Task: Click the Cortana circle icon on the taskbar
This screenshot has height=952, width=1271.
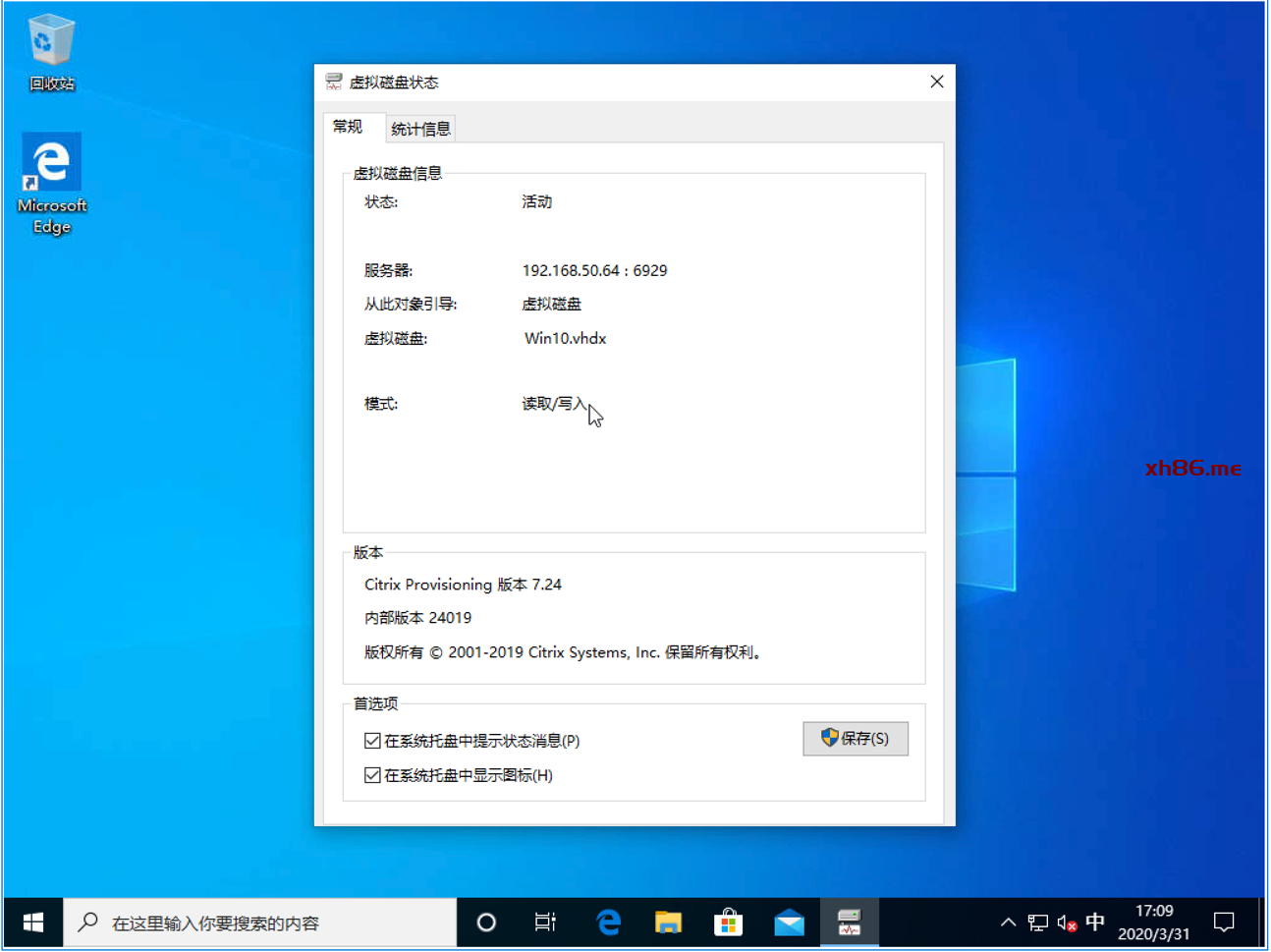Action: pos(486,923)
